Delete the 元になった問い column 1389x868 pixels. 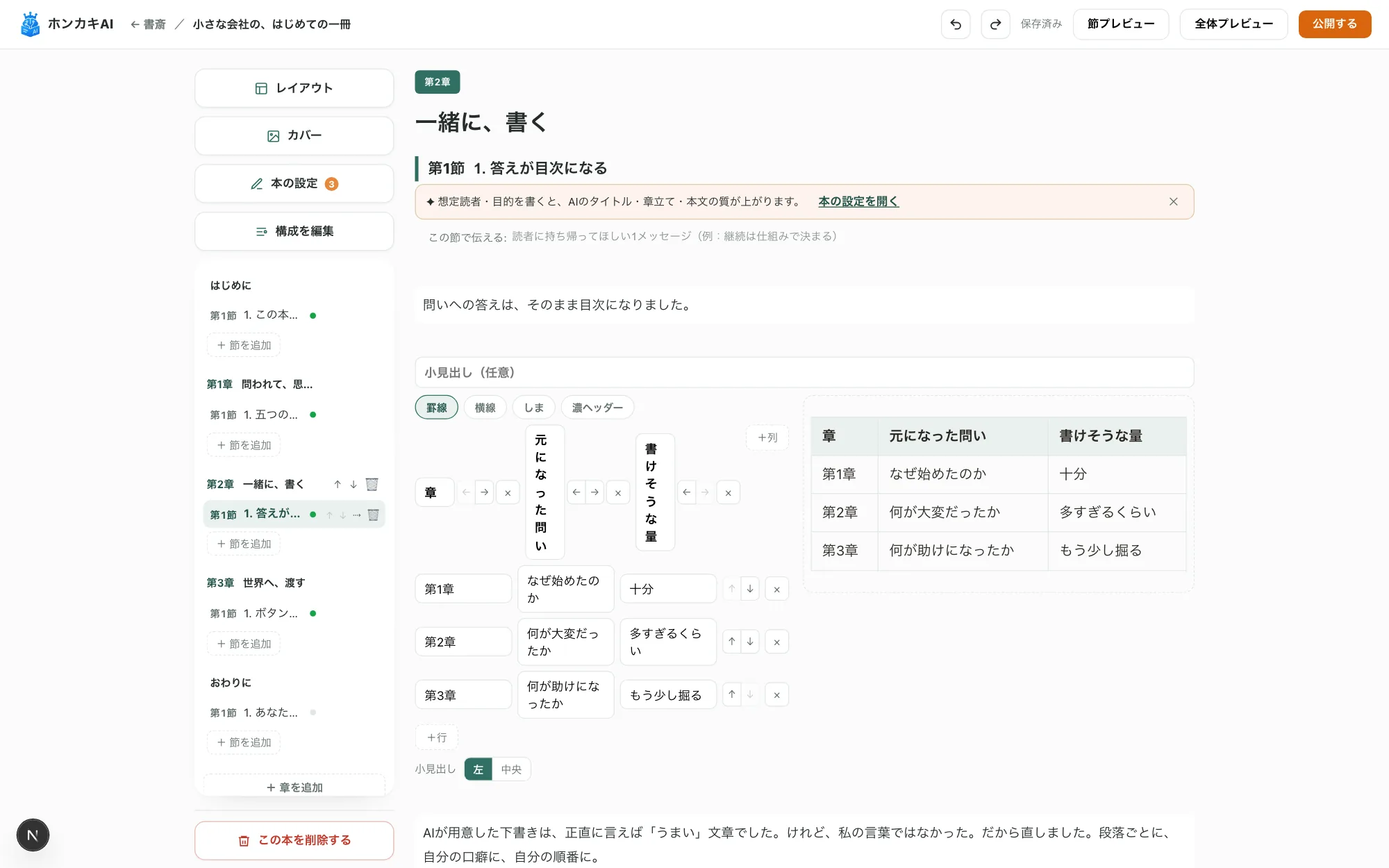tap(618, 492)
